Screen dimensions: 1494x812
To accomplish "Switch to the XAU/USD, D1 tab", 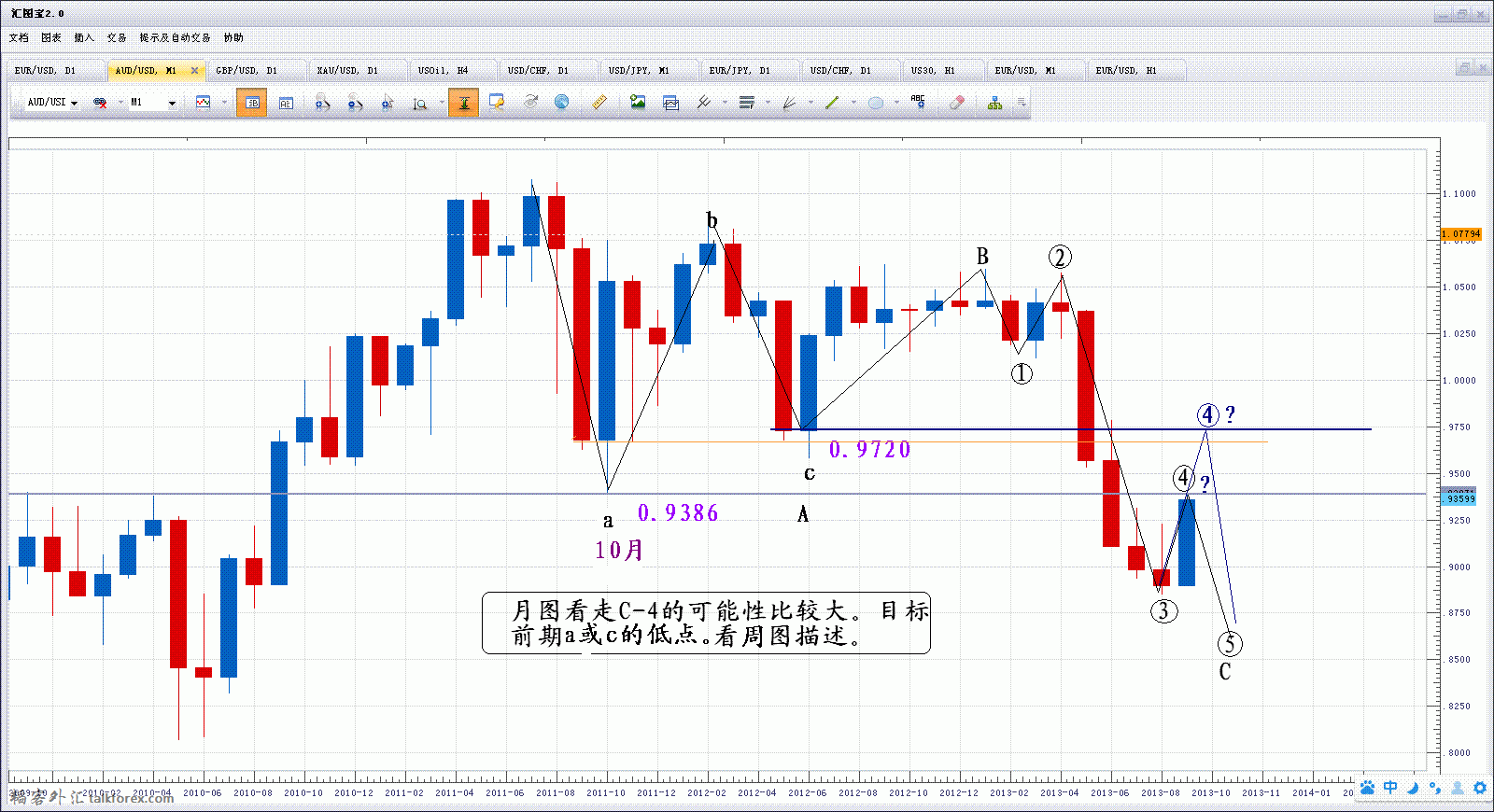I will 357,71.
